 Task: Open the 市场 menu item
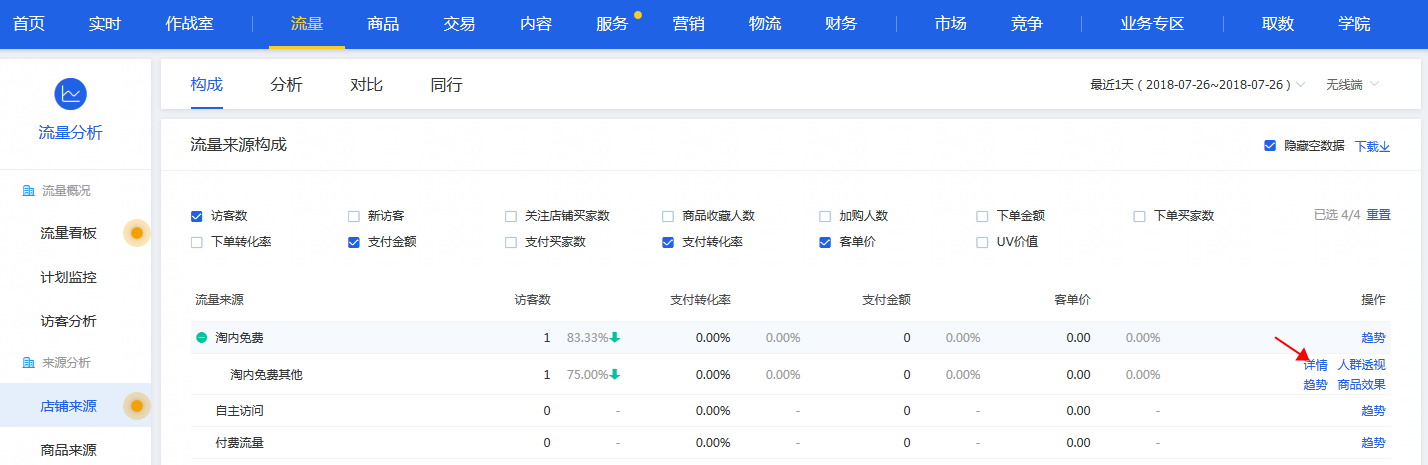(x=950, y=23)
